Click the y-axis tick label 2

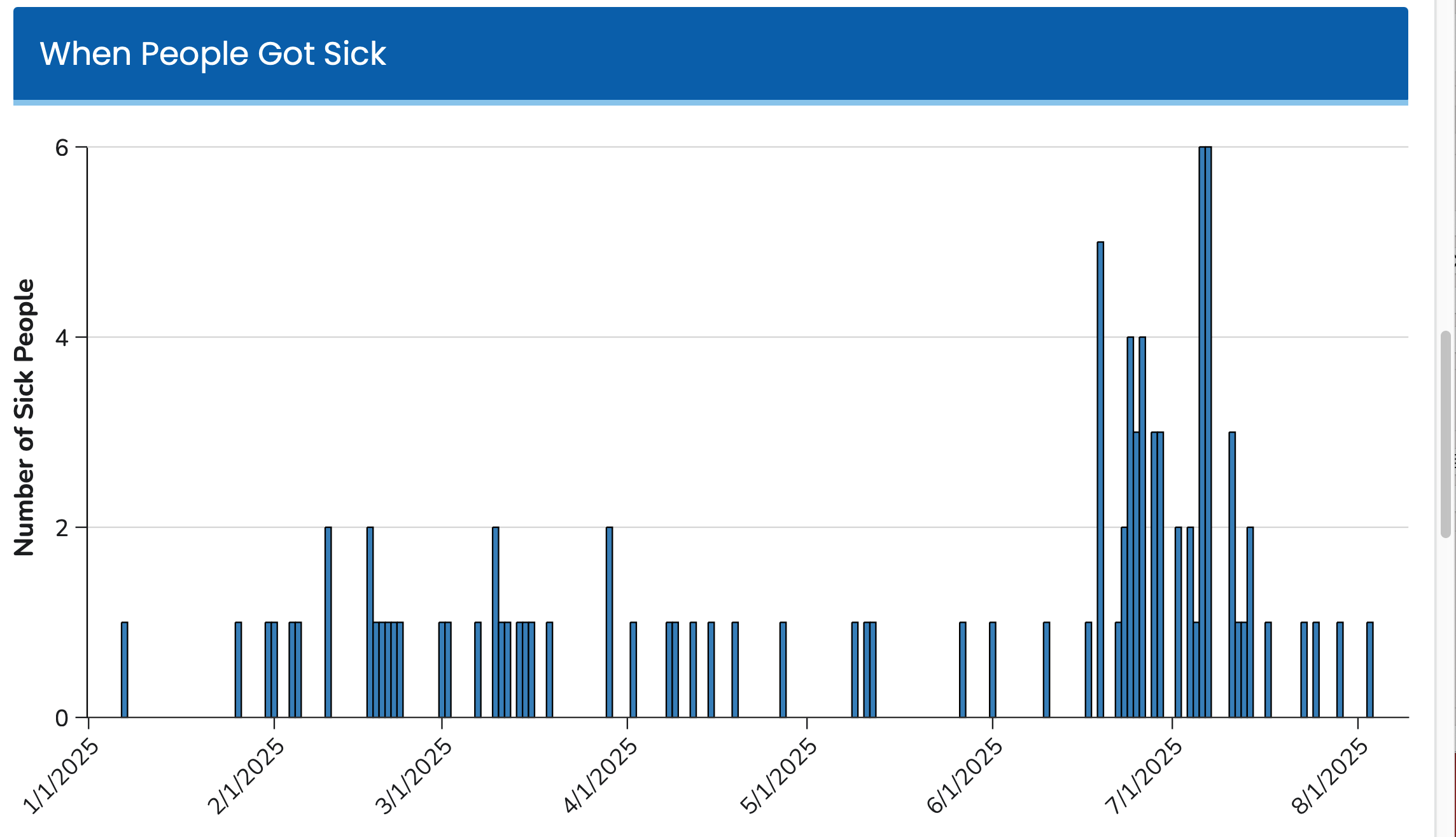tap(62, 528)
